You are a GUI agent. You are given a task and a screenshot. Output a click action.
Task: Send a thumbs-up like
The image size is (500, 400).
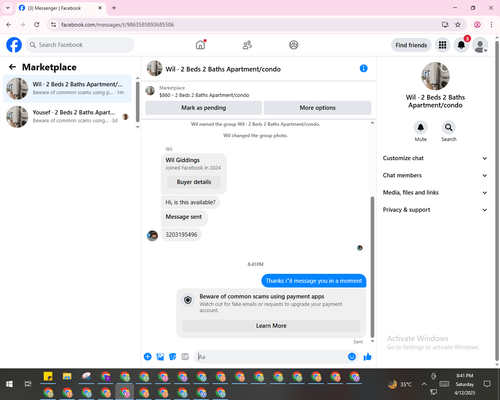coord(367,357)
